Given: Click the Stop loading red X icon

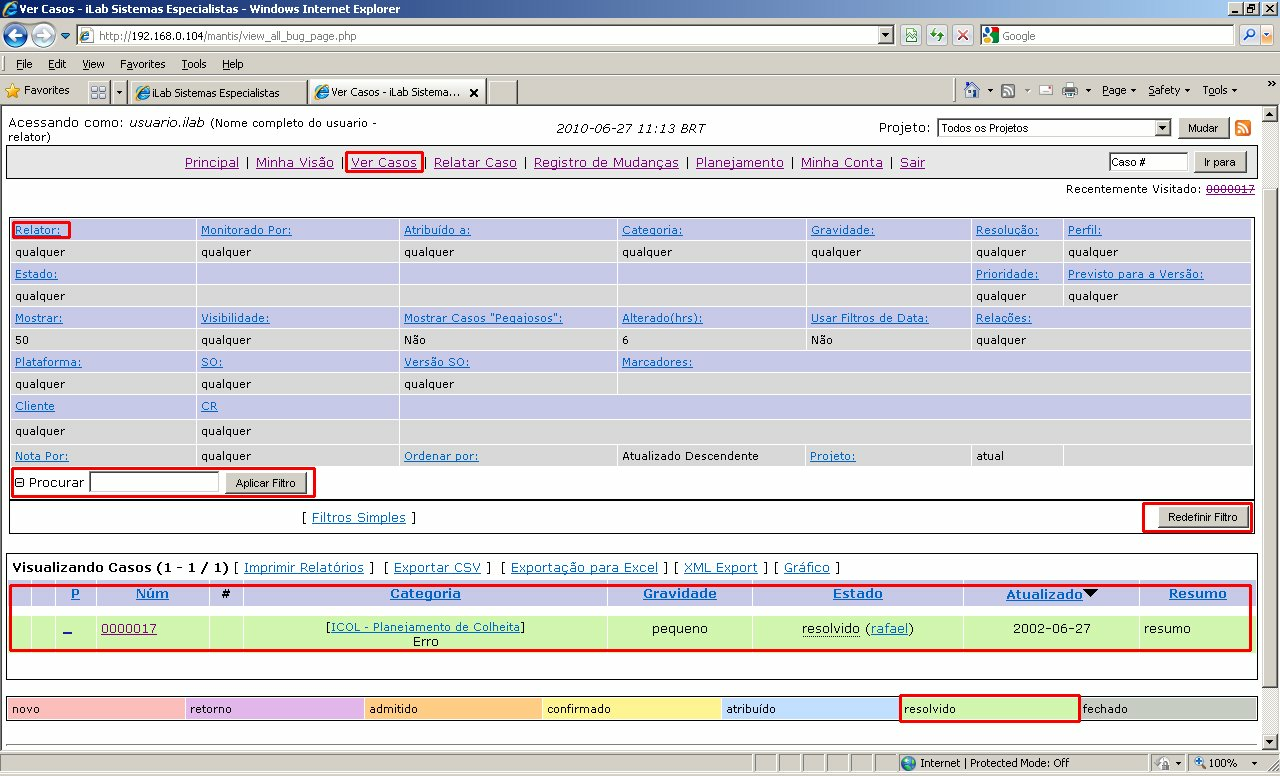Looking at the screenshot, I should 962,36.
